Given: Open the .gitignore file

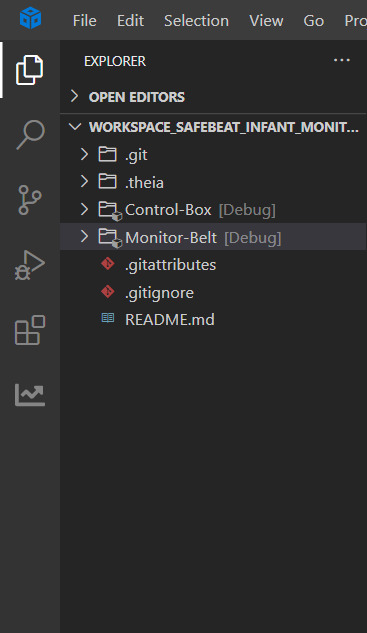Looking at the screenshot, I should point(213,292).
